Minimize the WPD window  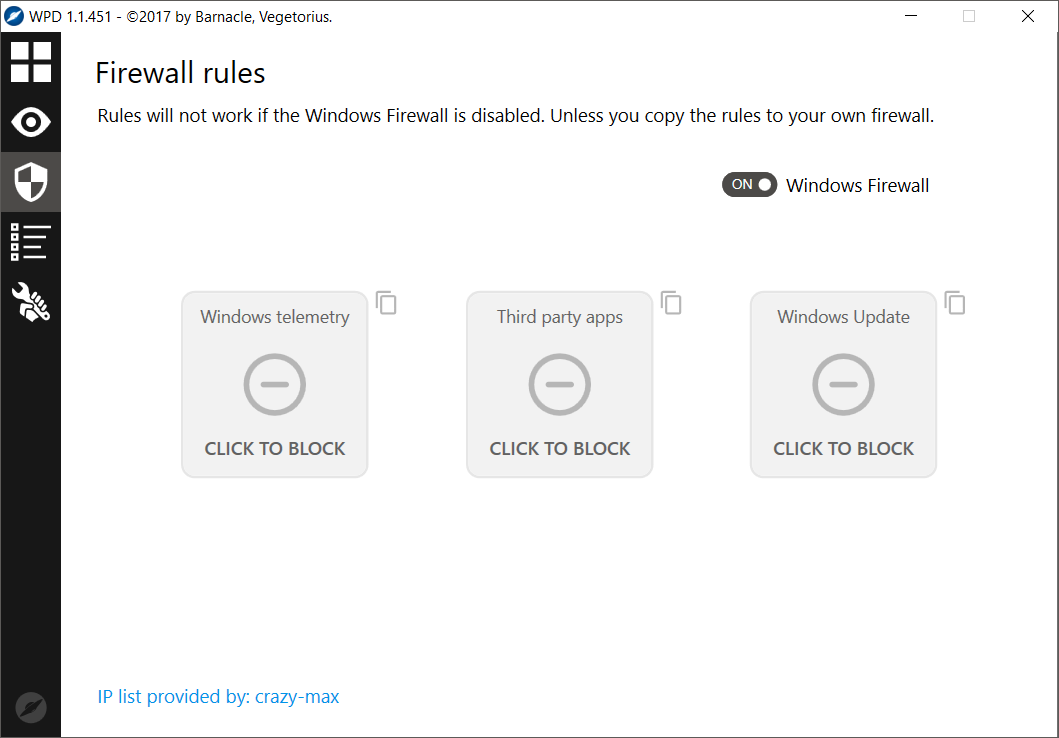point(911,16)
